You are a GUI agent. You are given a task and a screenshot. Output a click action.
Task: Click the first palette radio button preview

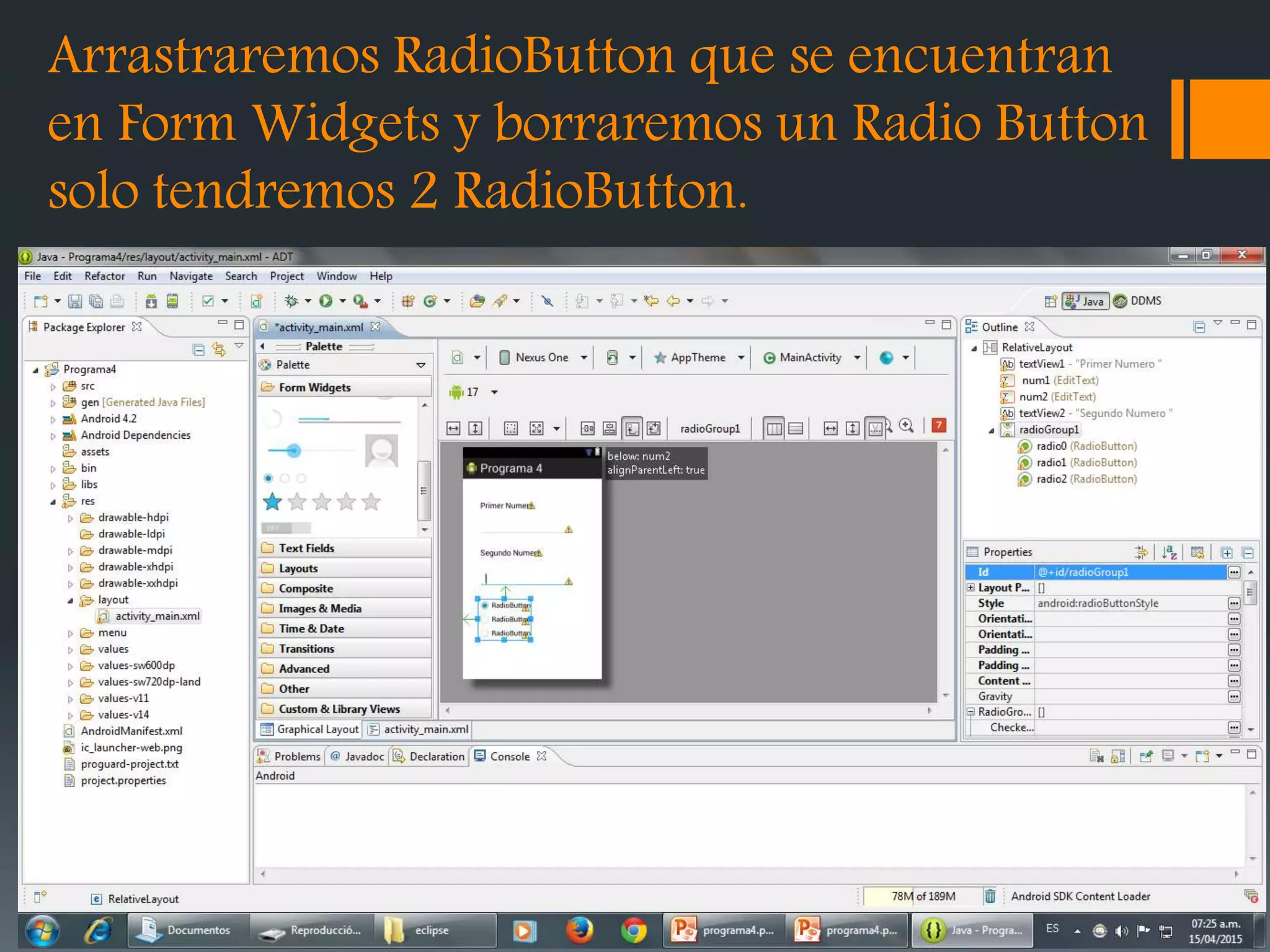268,478
